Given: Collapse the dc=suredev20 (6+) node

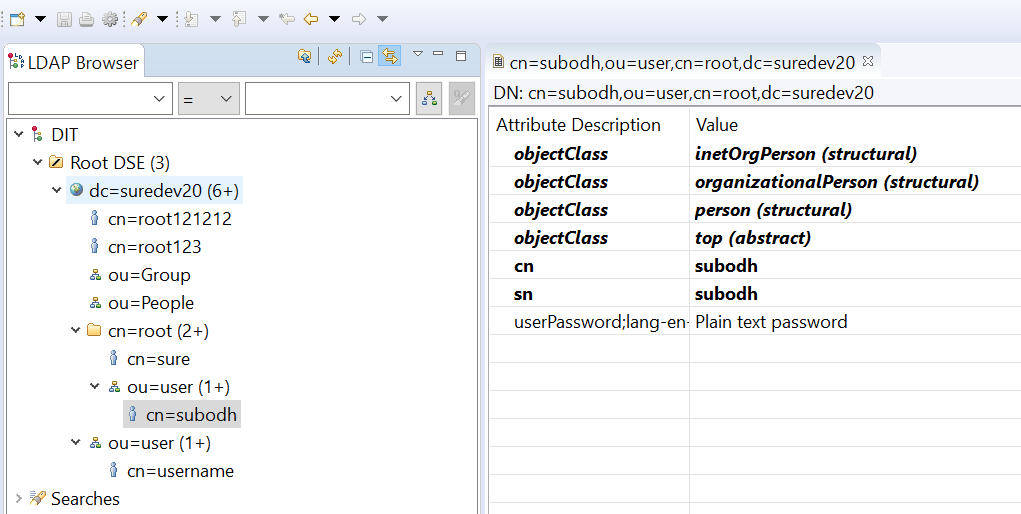Looking at the screenshot, I should [56, 191].
